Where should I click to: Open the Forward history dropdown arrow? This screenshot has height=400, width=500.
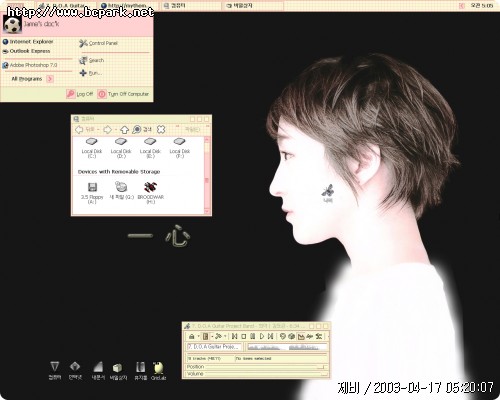(116, 130)
